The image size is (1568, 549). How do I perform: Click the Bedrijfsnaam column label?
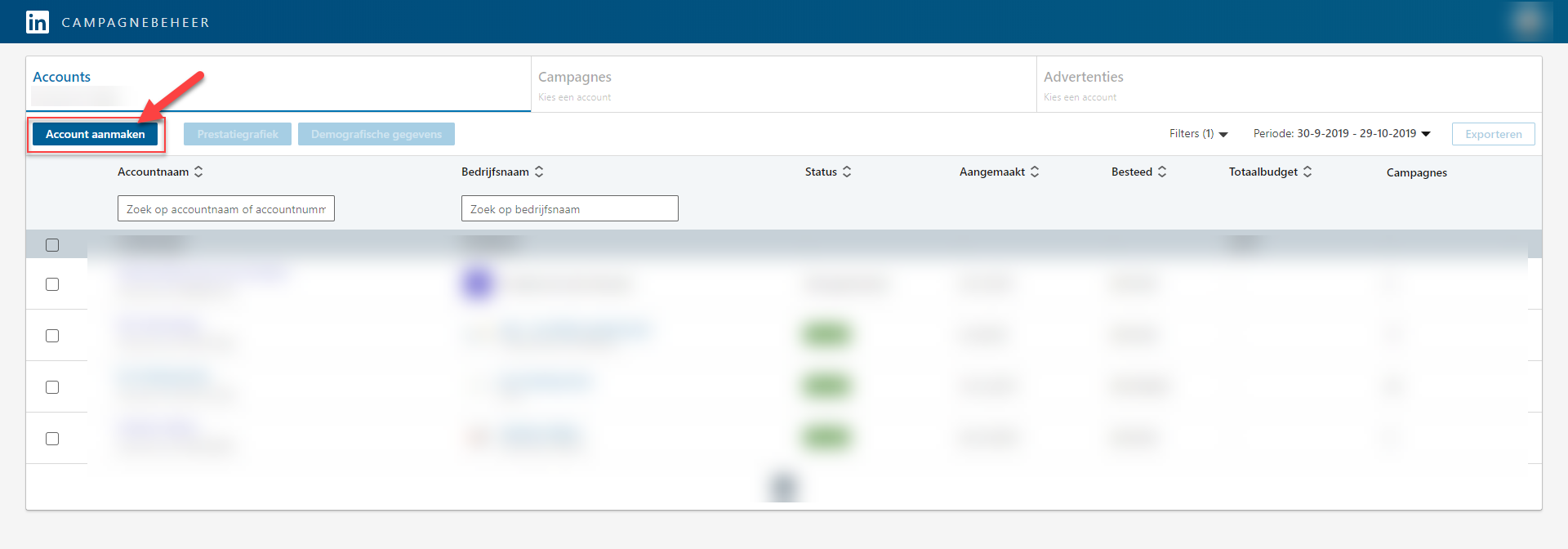pyautogui.click(x=495, y=172)
